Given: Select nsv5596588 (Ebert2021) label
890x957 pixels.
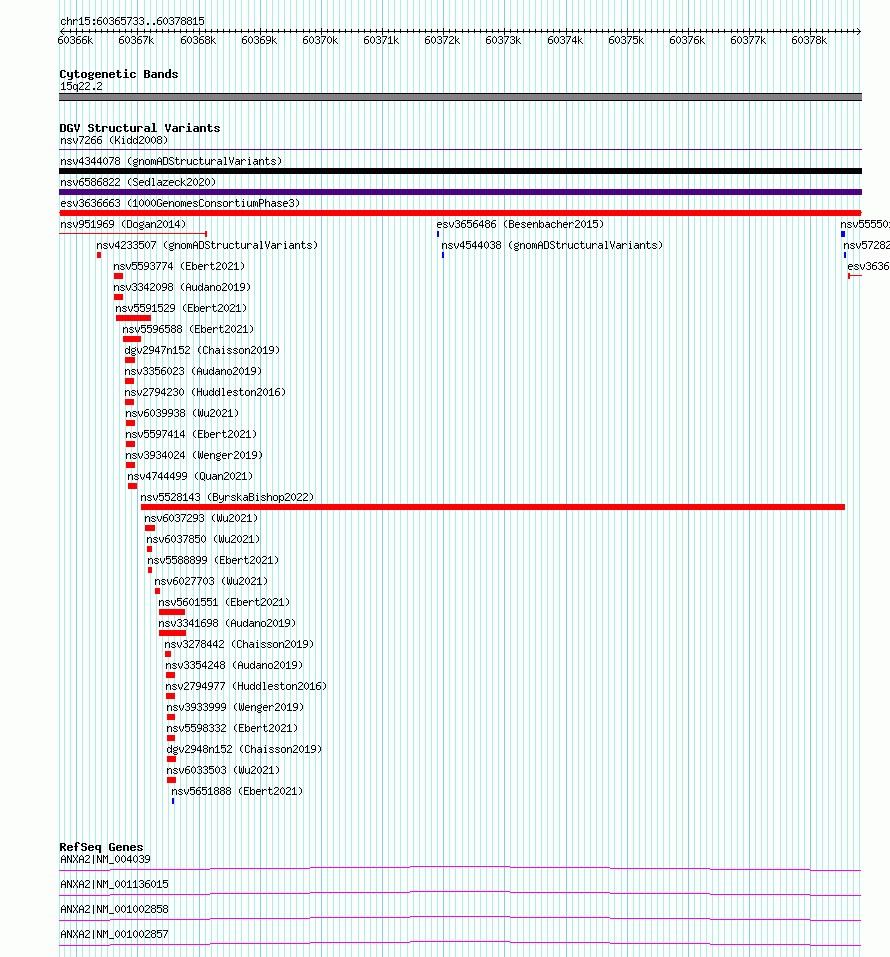Looking at the screenshot, I should pyautogui.click(x=188, y=329).
